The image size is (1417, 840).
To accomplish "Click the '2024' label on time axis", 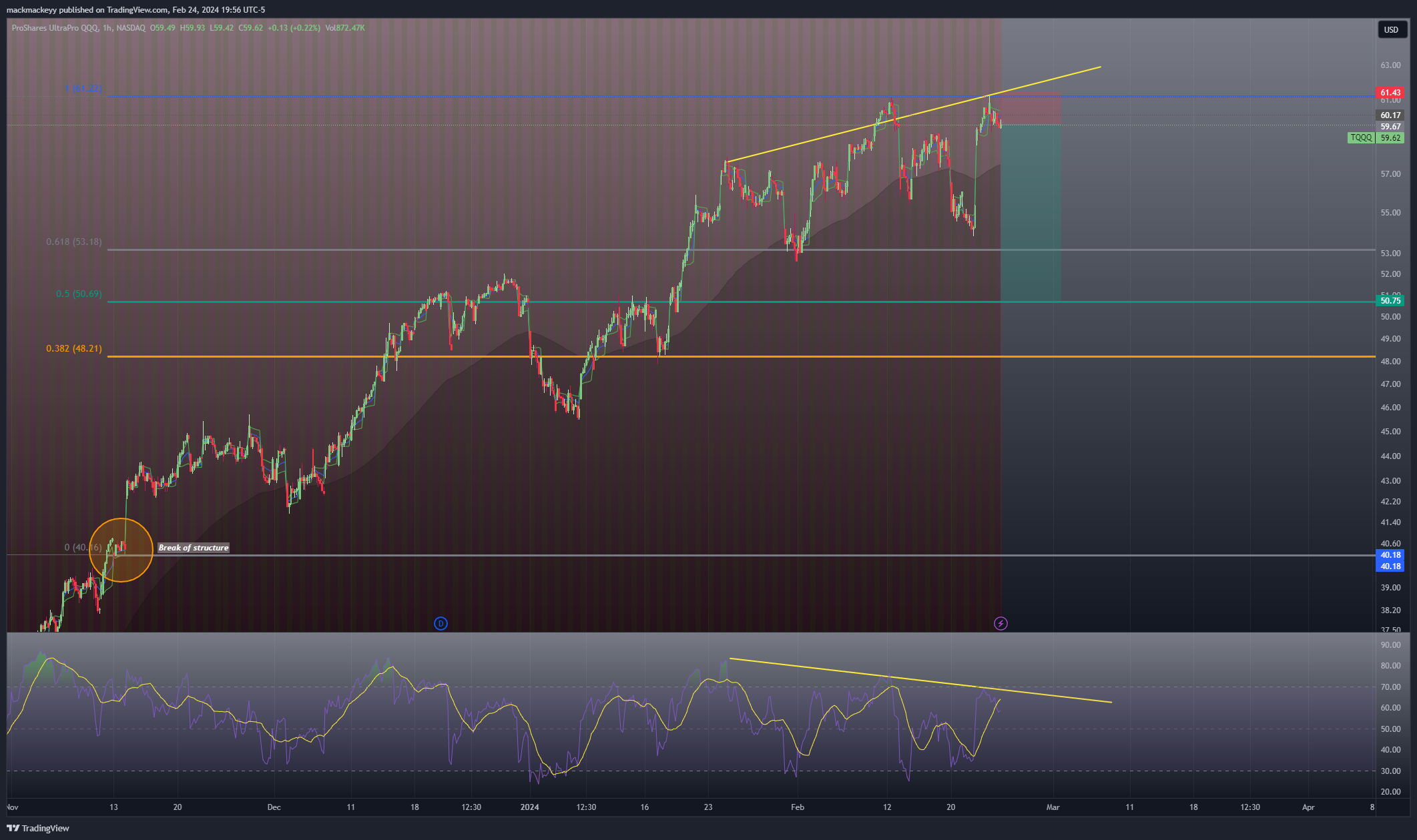I will (x=529, y=807).
